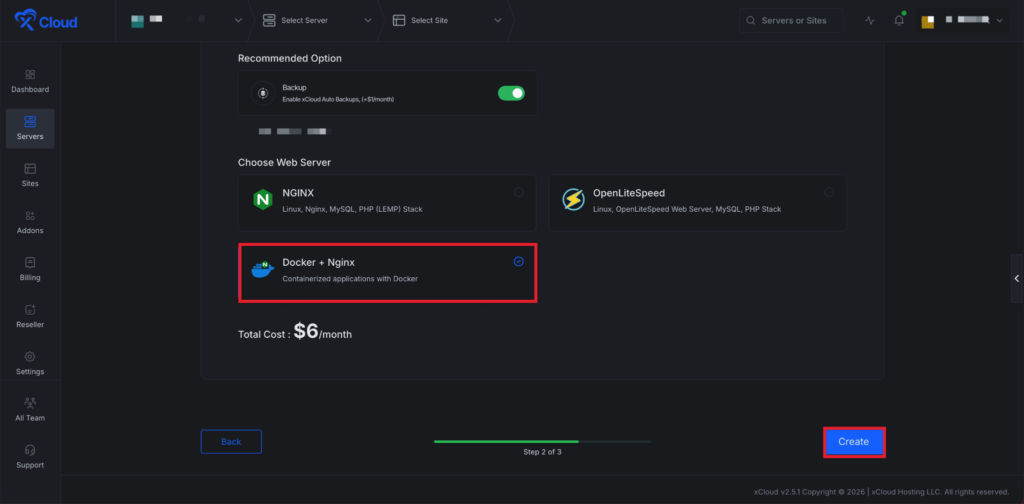Open the Billing sidebar icon
Image resolution: width=1024 pixels, height=504 pixels.
coord(30,264)
